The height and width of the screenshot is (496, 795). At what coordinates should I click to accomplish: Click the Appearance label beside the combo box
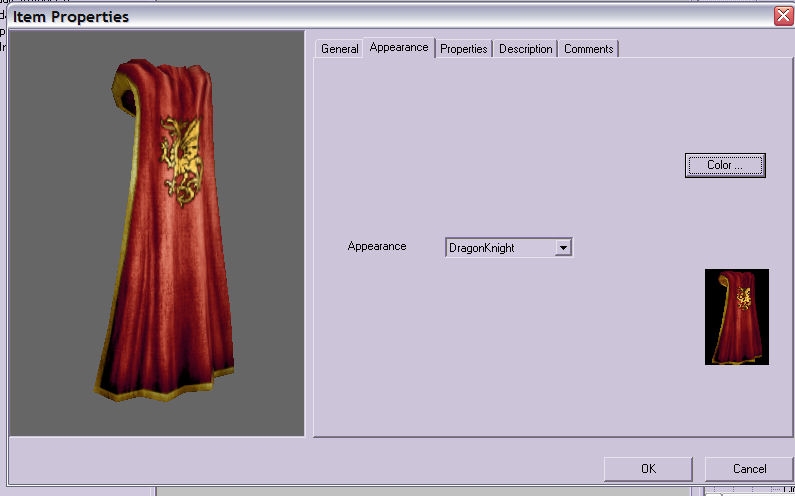coord(376,246)
